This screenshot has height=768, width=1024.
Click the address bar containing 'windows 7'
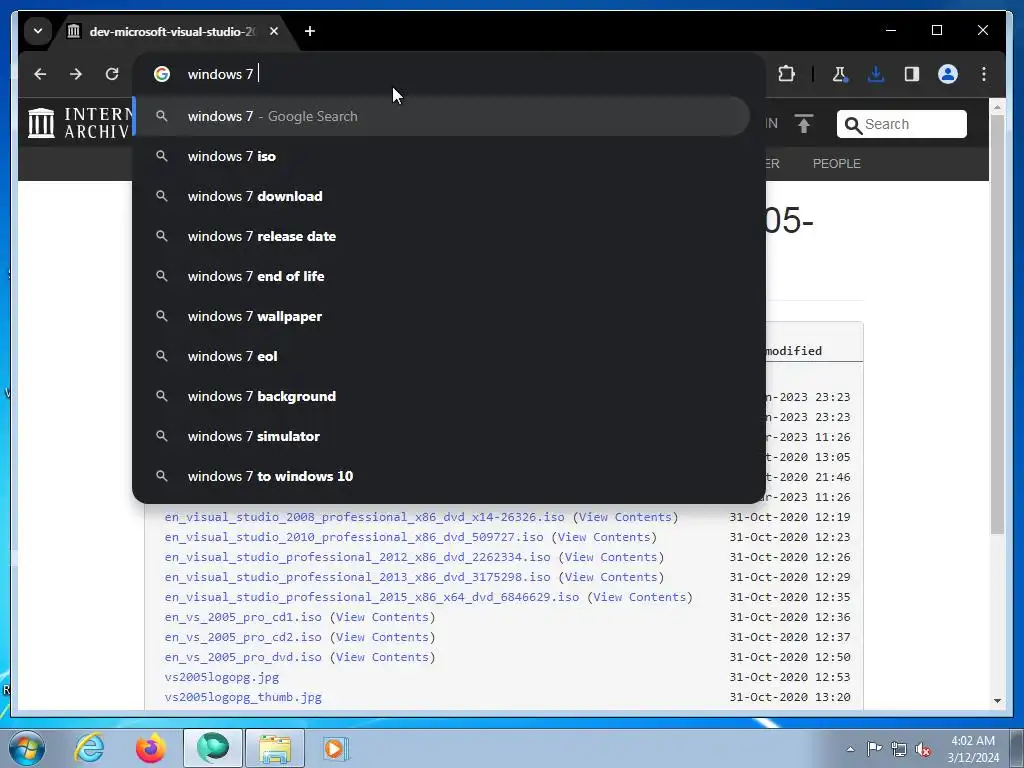[x=449, y=74]
